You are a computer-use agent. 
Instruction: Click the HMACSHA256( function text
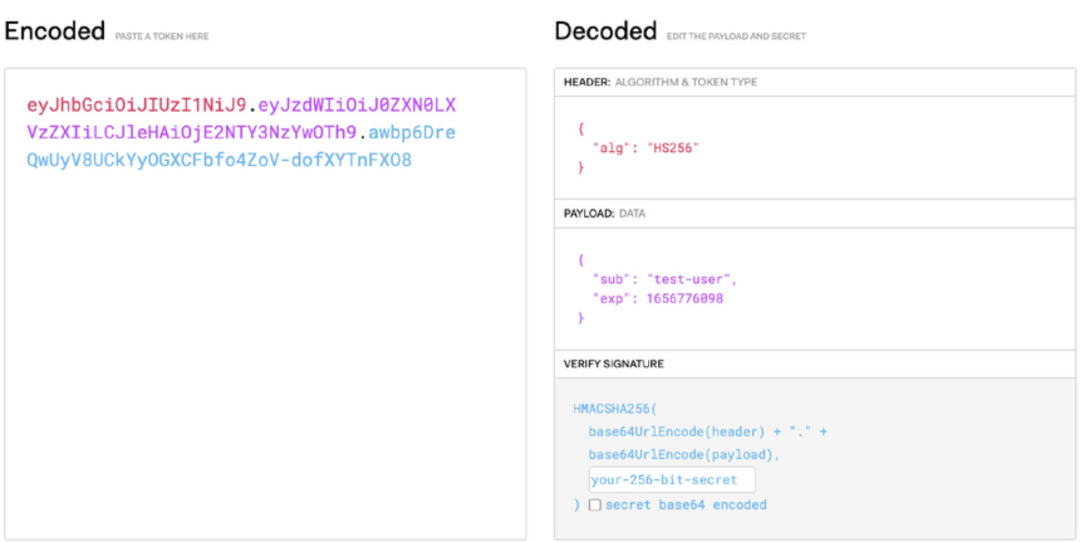point(616,409)
